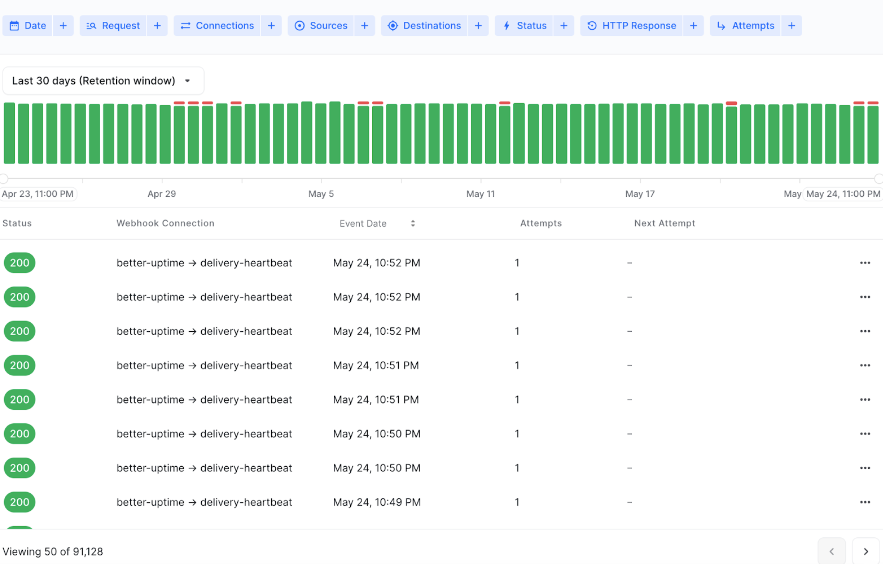Expand the Last 30 days range dropdown

pyautogui.click(x=103, y=80)
